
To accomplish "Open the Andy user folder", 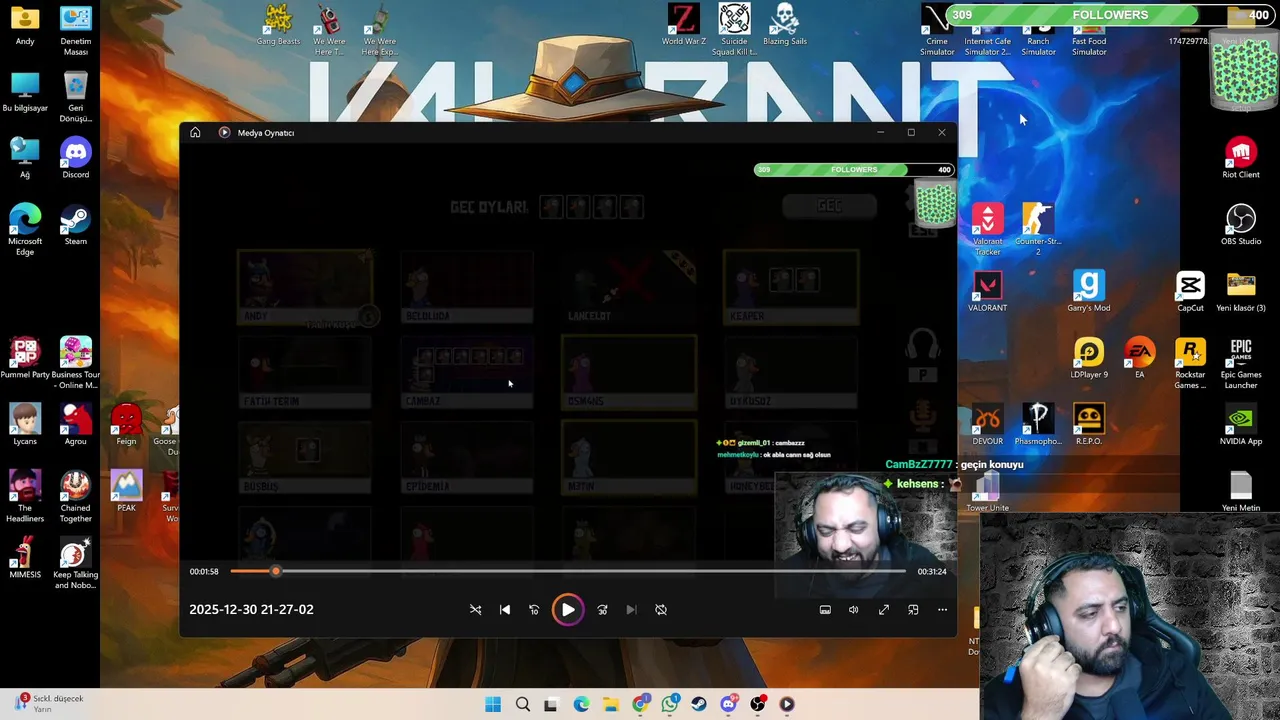I will point(25,26).
